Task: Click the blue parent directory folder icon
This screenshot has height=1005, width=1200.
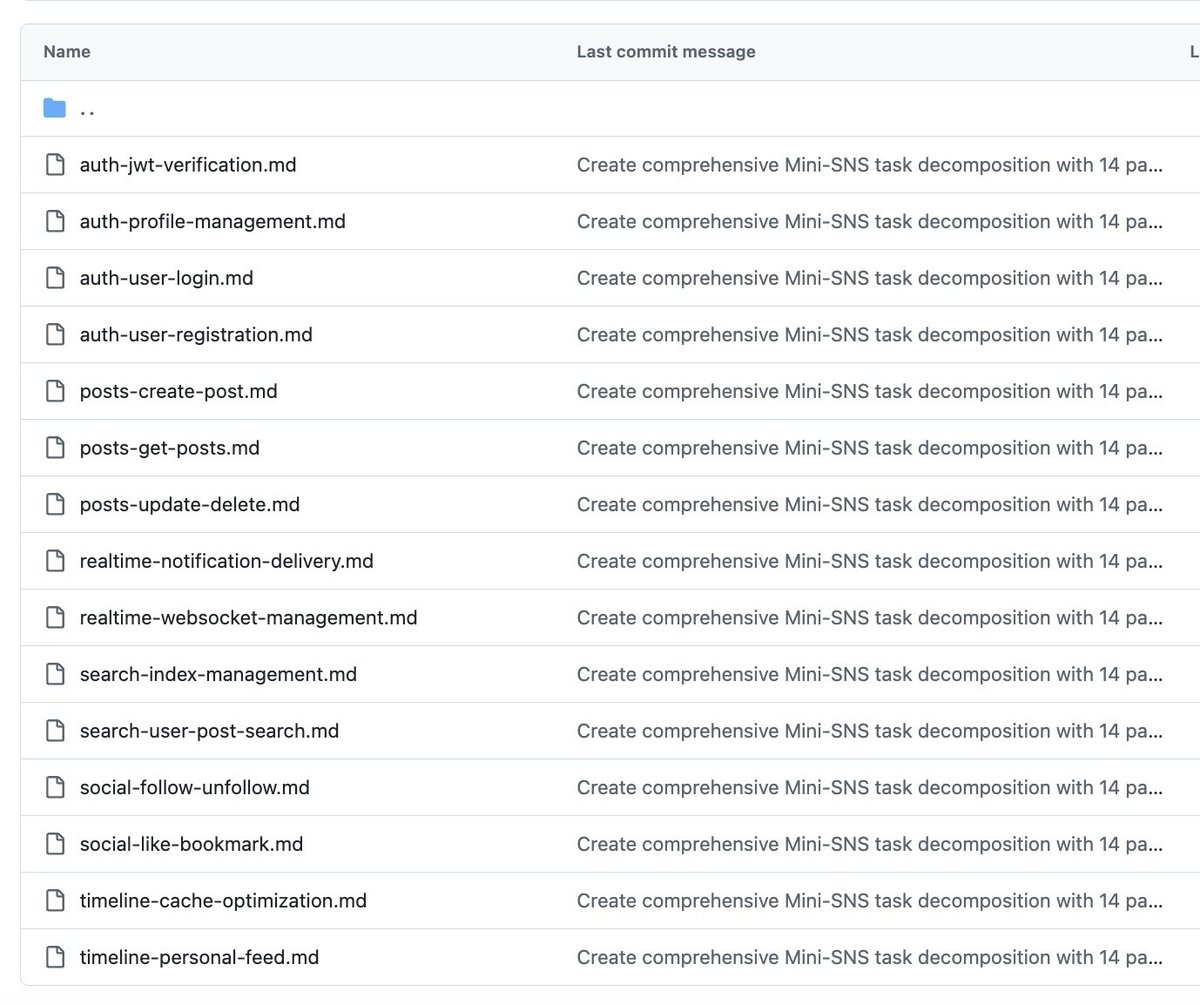Action: [x=54, y=107]
